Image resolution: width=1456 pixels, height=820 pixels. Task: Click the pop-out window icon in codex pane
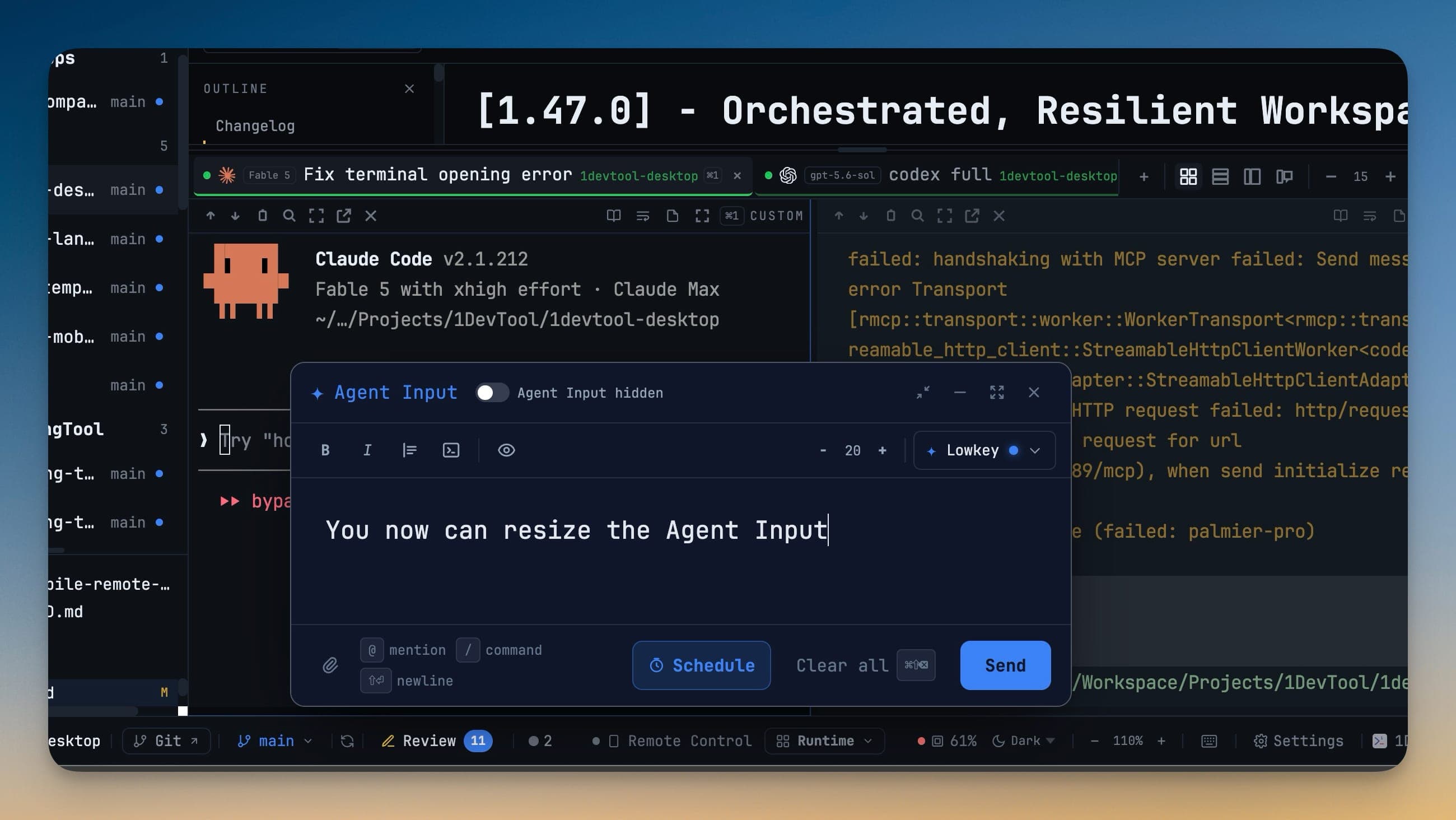click(x=972, y=216)
